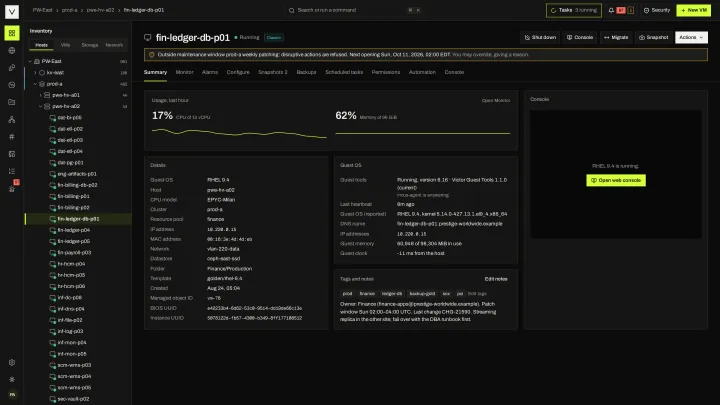The height and width of the screenshot is (405, 720).
Task: Click the Console button in header
Action: click(579, 37)
